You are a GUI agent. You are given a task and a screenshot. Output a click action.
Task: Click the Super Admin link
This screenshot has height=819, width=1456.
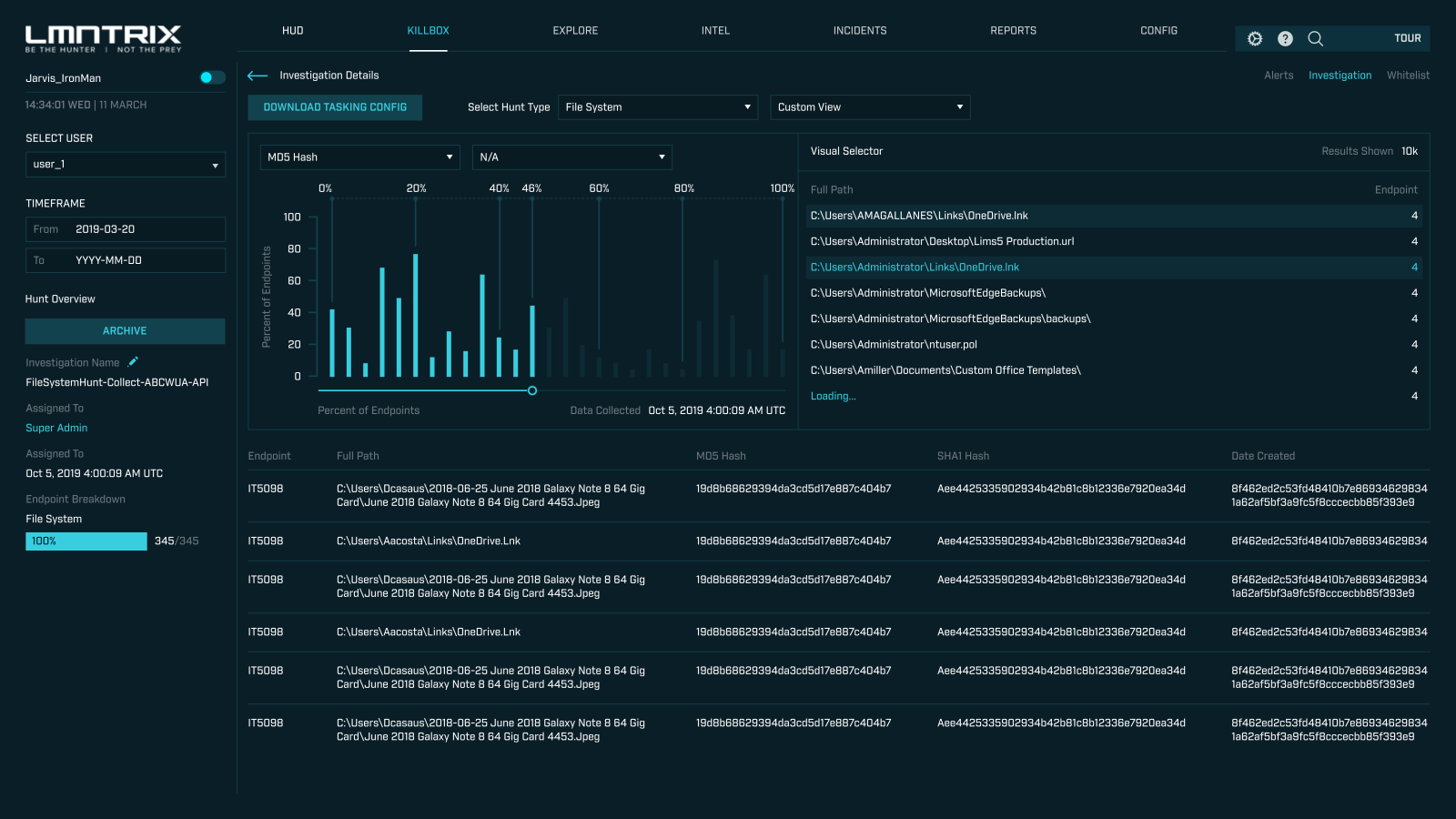tap(56, 428)
